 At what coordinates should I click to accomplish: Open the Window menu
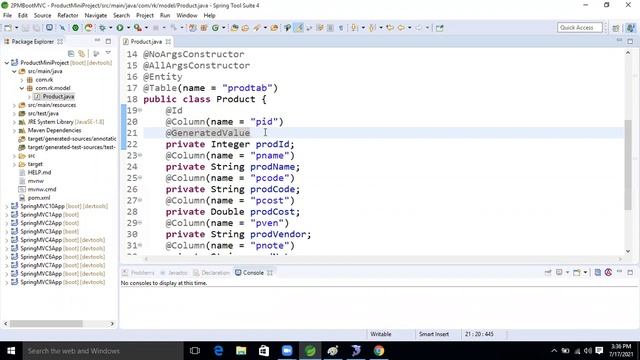click(x=187, y=16)
